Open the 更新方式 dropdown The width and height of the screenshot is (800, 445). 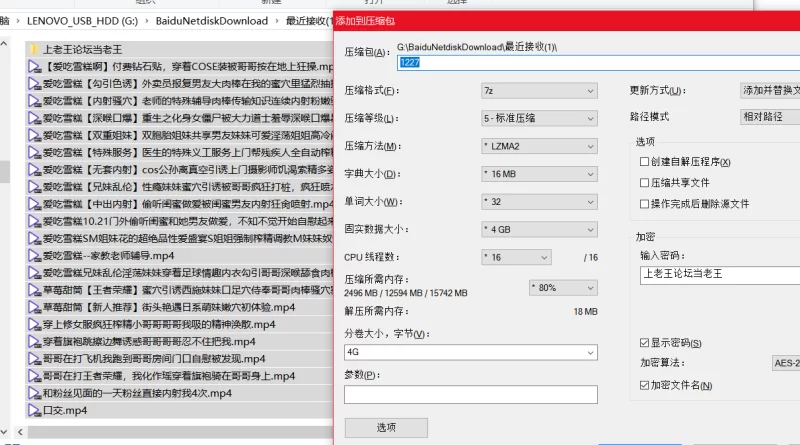pyautogui.click(x=768, y=90)
